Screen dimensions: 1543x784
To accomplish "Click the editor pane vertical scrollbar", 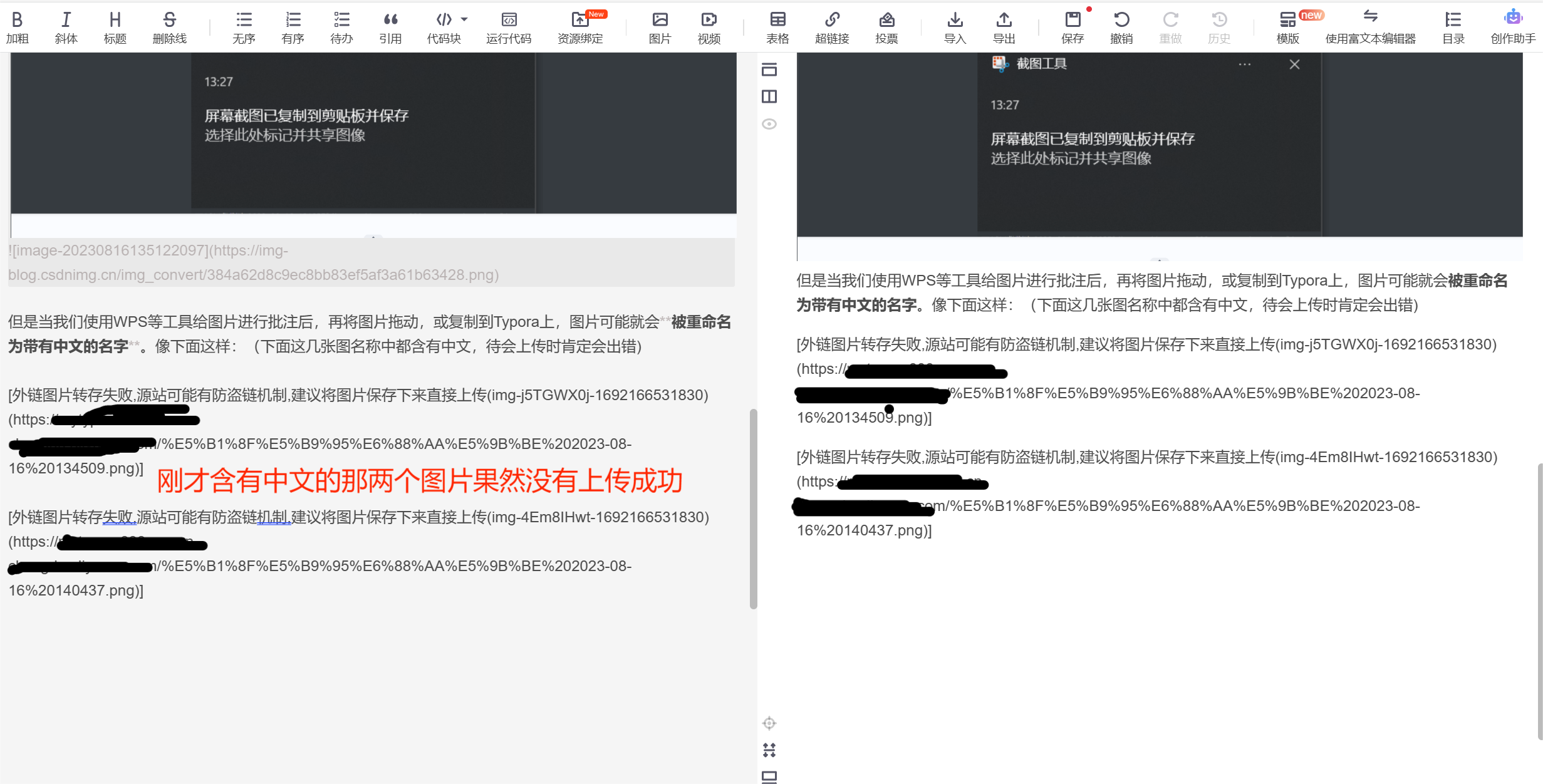I will click(753, 507).
